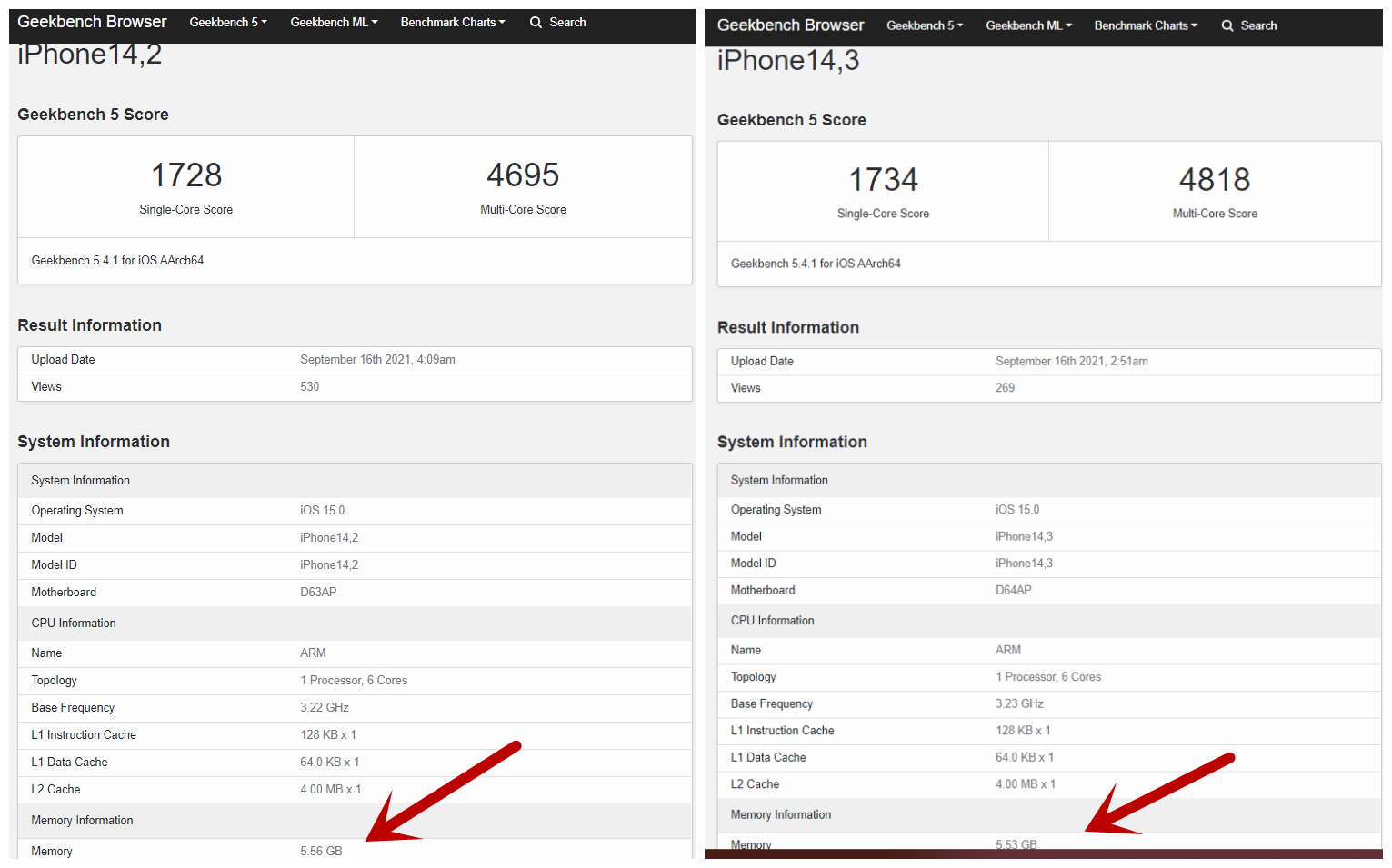Click the "Single-Core Score" label under 1728
1392x868 pixels.
pyautogui.click(x=186, y=210)
